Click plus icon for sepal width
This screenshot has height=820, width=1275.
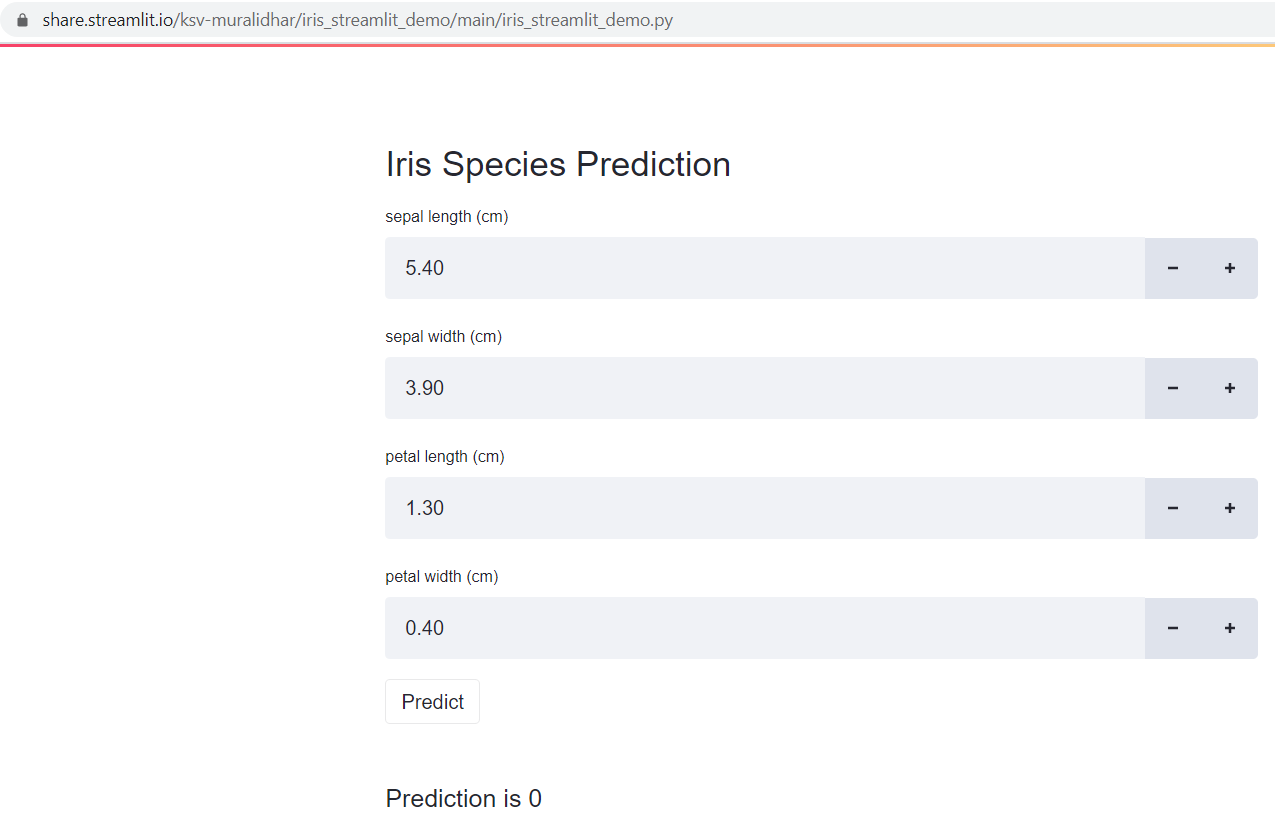[1230, 388]
